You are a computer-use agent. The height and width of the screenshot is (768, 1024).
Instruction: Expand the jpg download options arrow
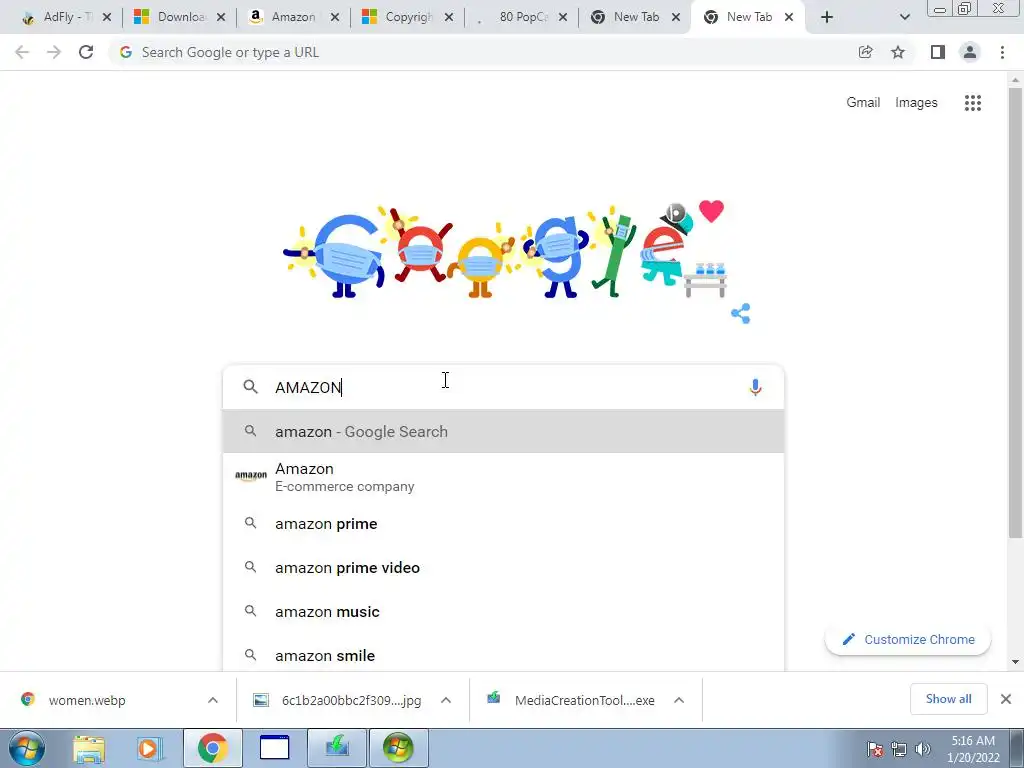pyautogui.click(x=446, y=700)
